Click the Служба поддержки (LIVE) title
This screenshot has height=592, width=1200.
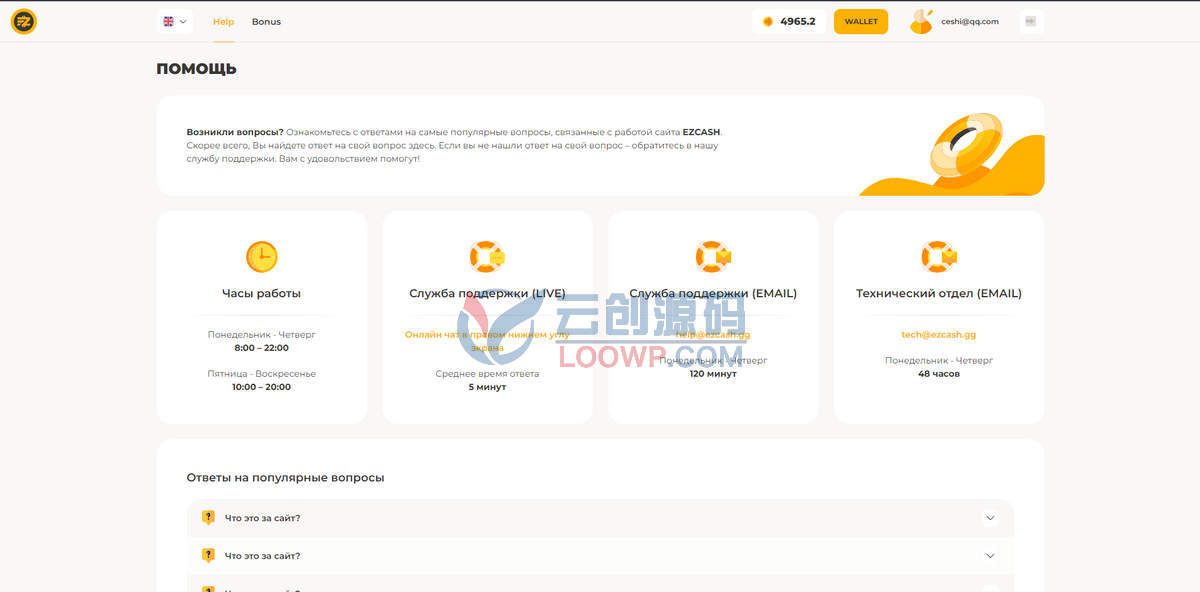(x=487, y=294)
